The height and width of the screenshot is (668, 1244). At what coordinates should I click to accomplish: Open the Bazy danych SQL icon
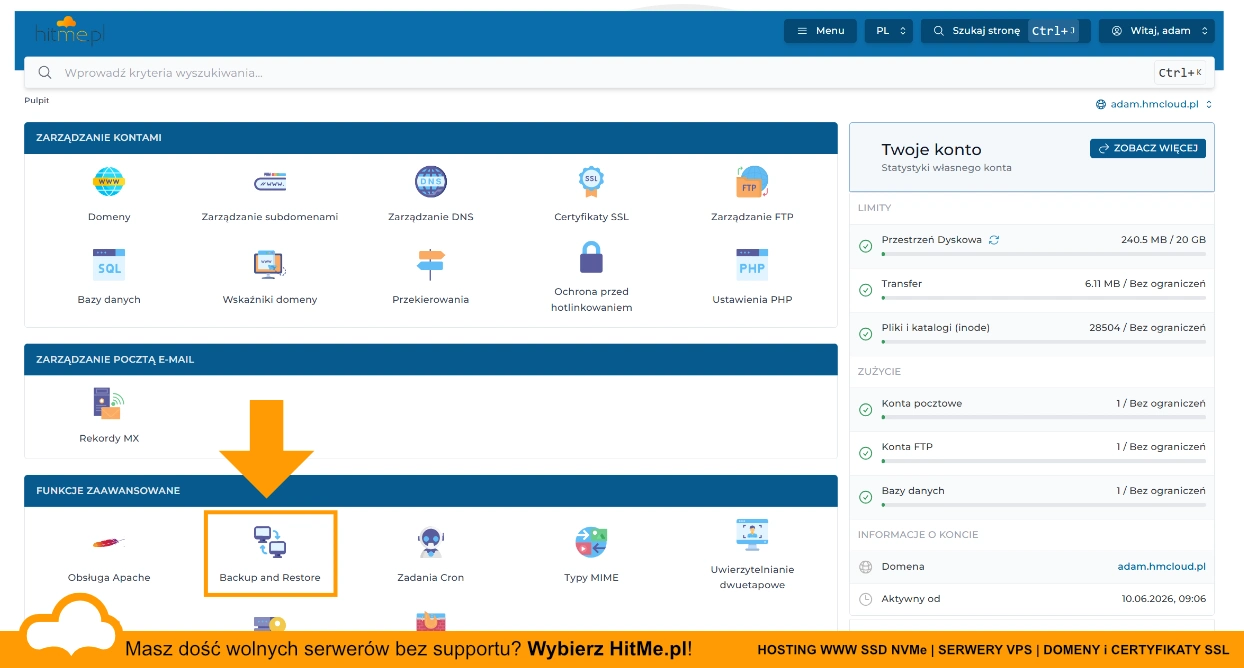pos(109,265)
